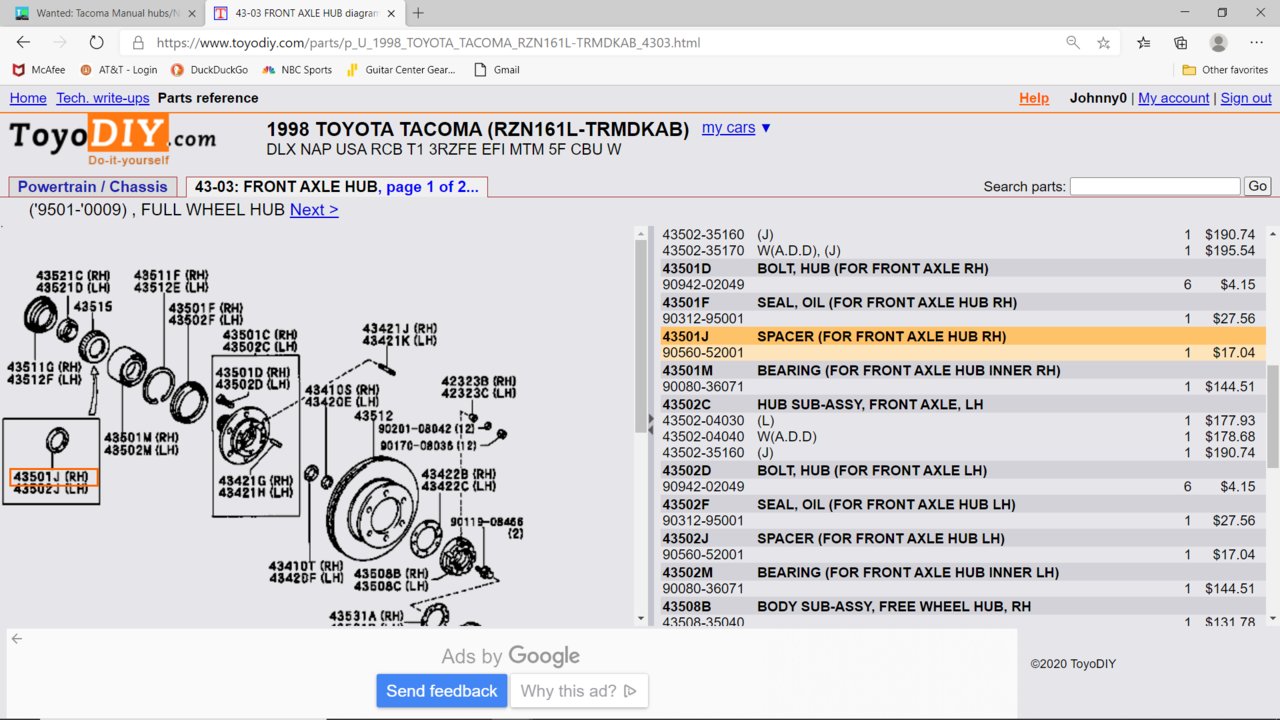Close the 43-03 FRONT AXLE HUB tab

click(x=392, y=13)
